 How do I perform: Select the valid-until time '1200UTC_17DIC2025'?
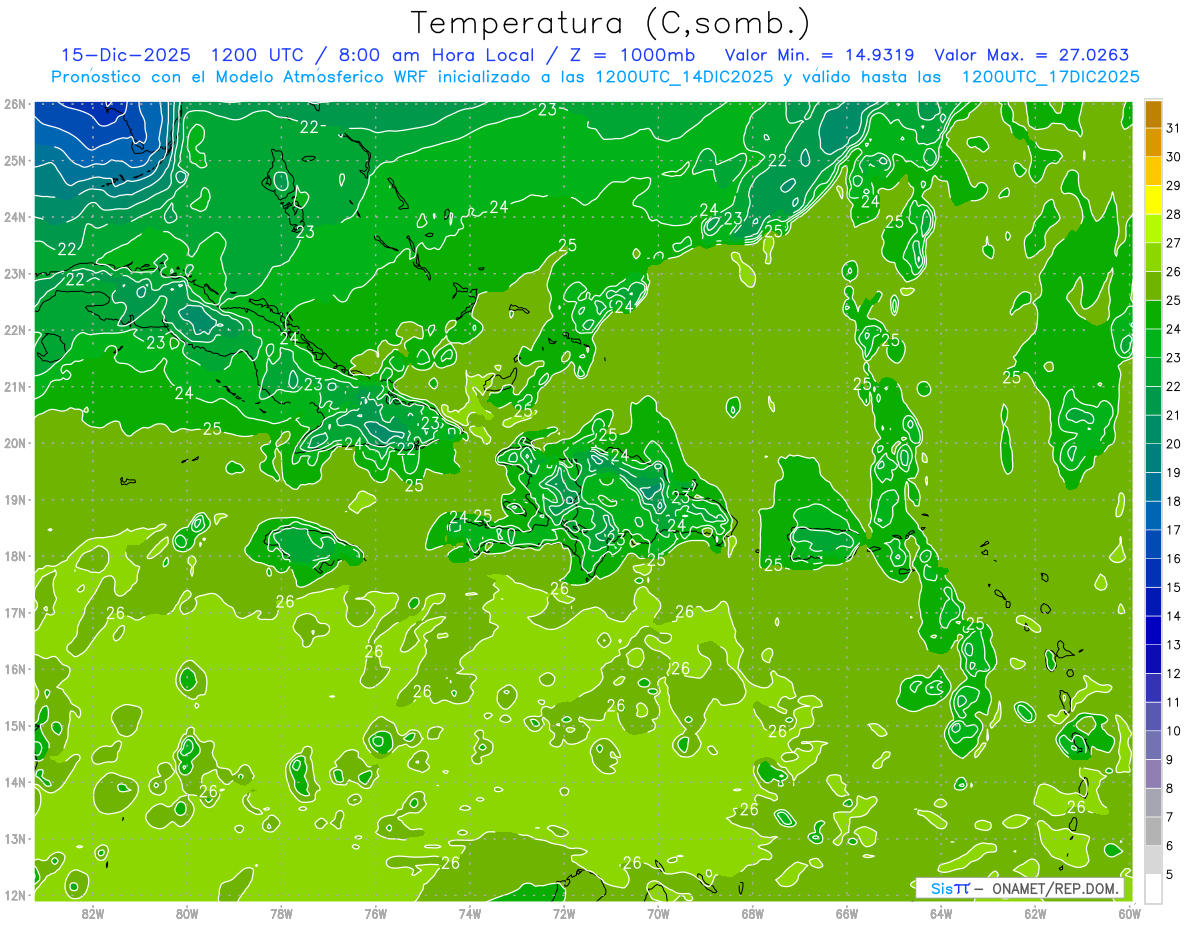pos(1050,77)
